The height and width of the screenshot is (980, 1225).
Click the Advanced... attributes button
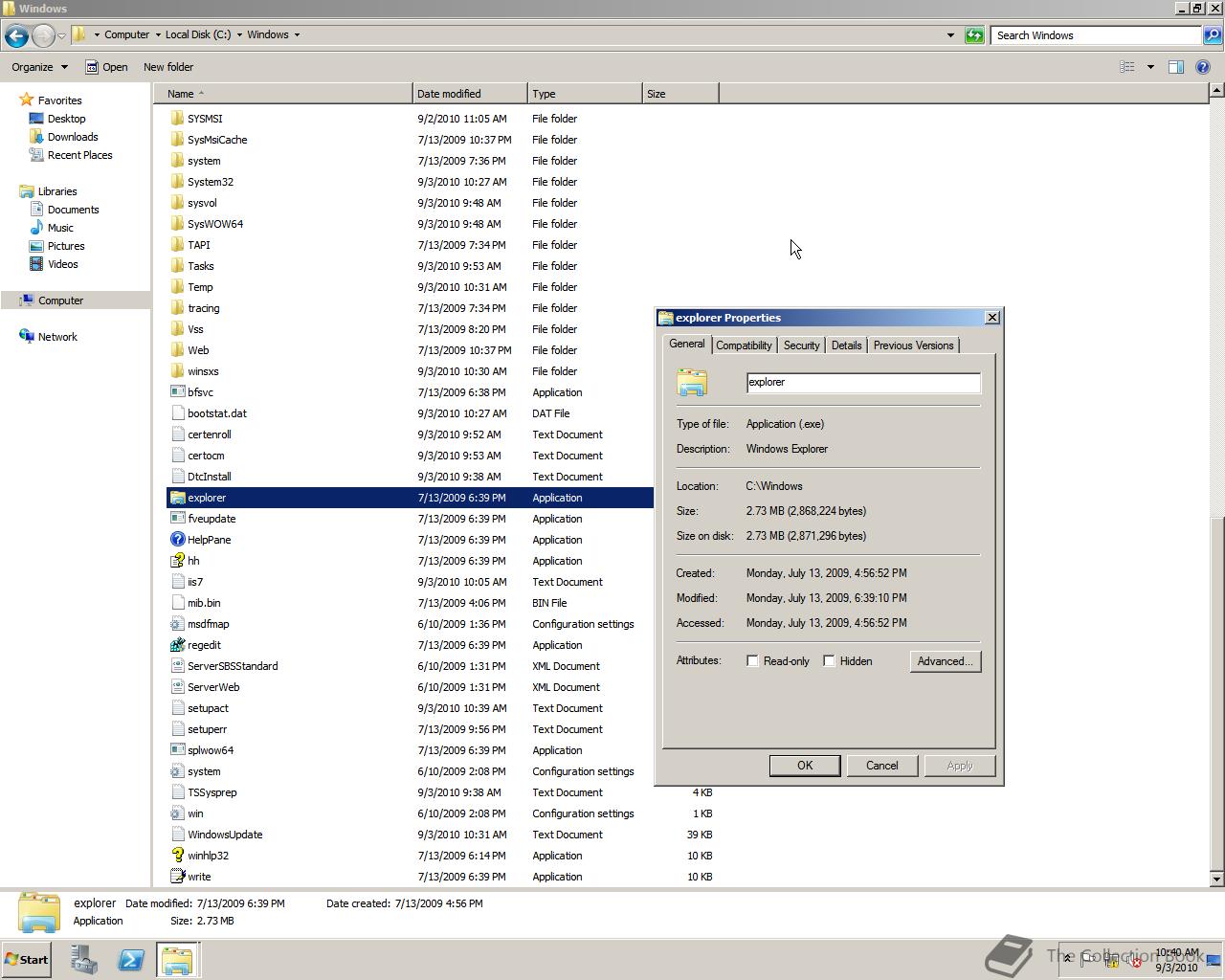[945, 661]
